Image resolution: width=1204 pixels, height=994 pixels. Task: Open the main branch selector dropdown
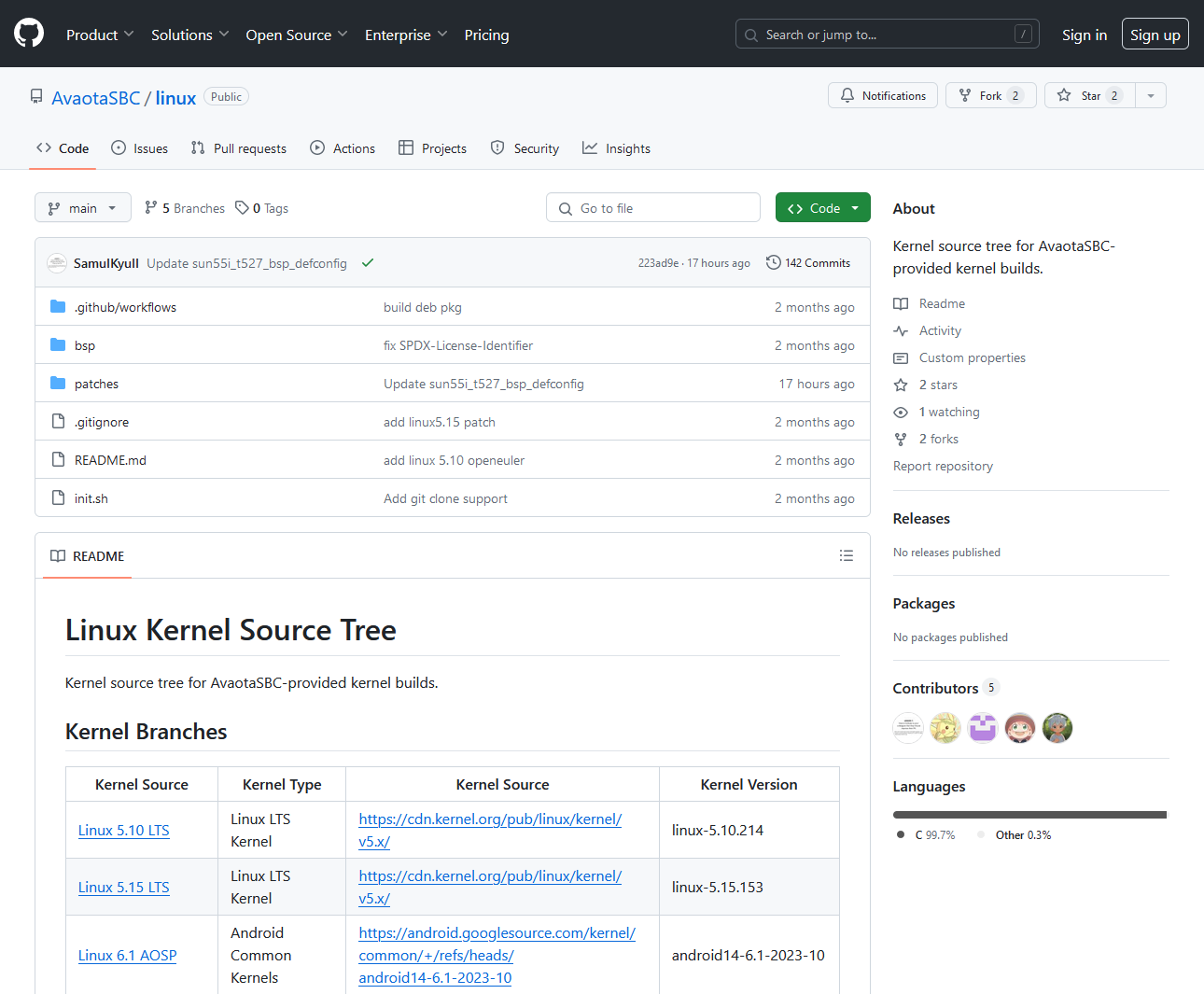point(83,208)
